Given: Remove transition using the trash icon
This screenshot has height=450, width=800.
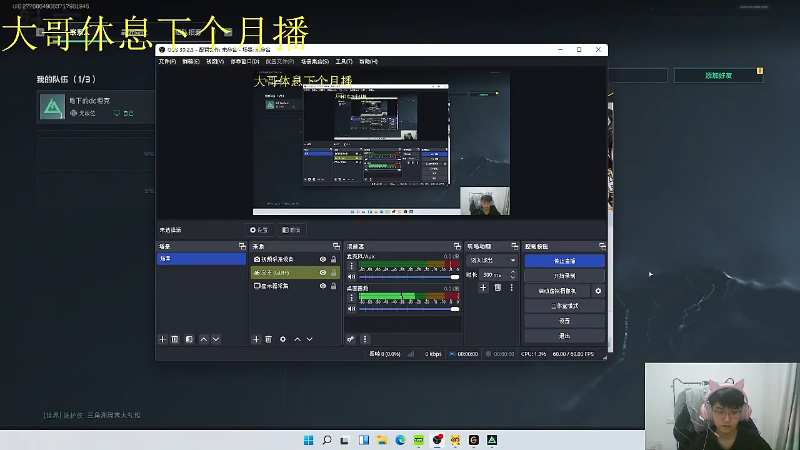Looking at the screenshot, I should pyautogui.click(x=497, y=288).
